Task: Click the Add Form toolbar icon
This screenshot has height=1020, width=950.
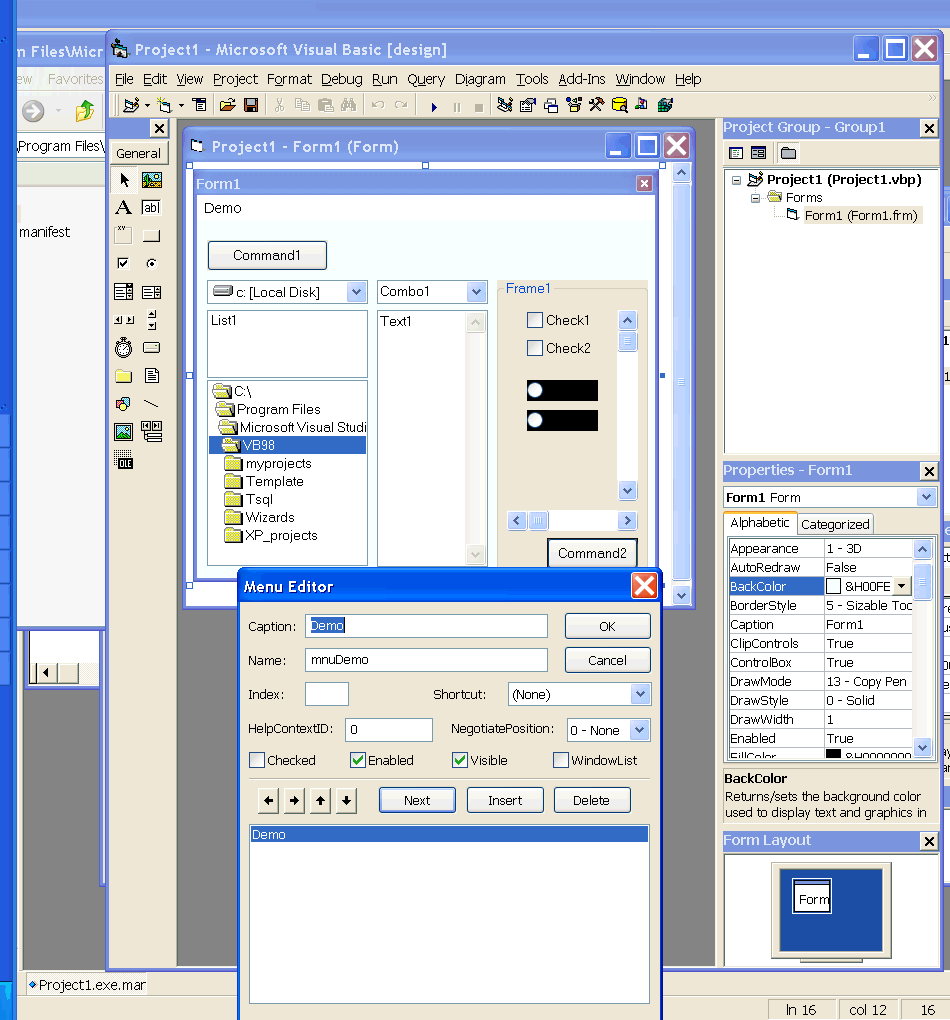Action: 165,105
